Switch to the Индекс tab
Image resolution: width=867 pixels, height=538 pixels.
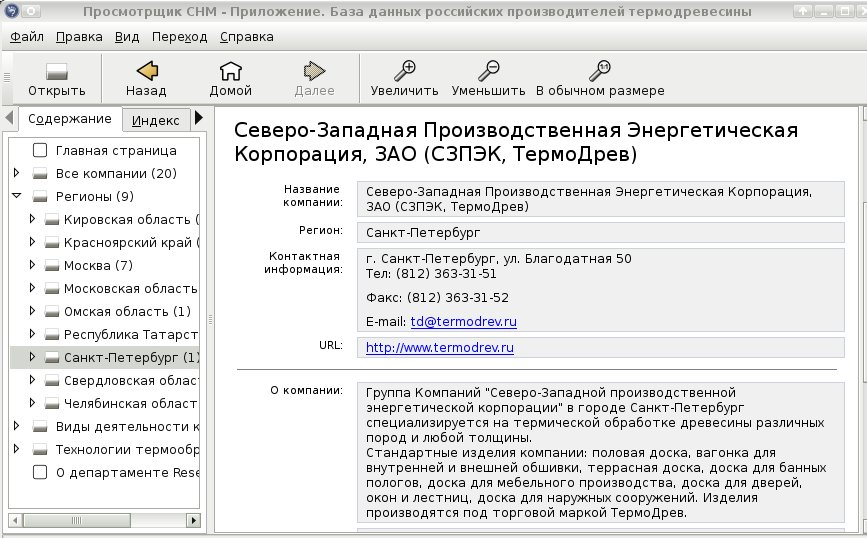(x=155, y=120)
